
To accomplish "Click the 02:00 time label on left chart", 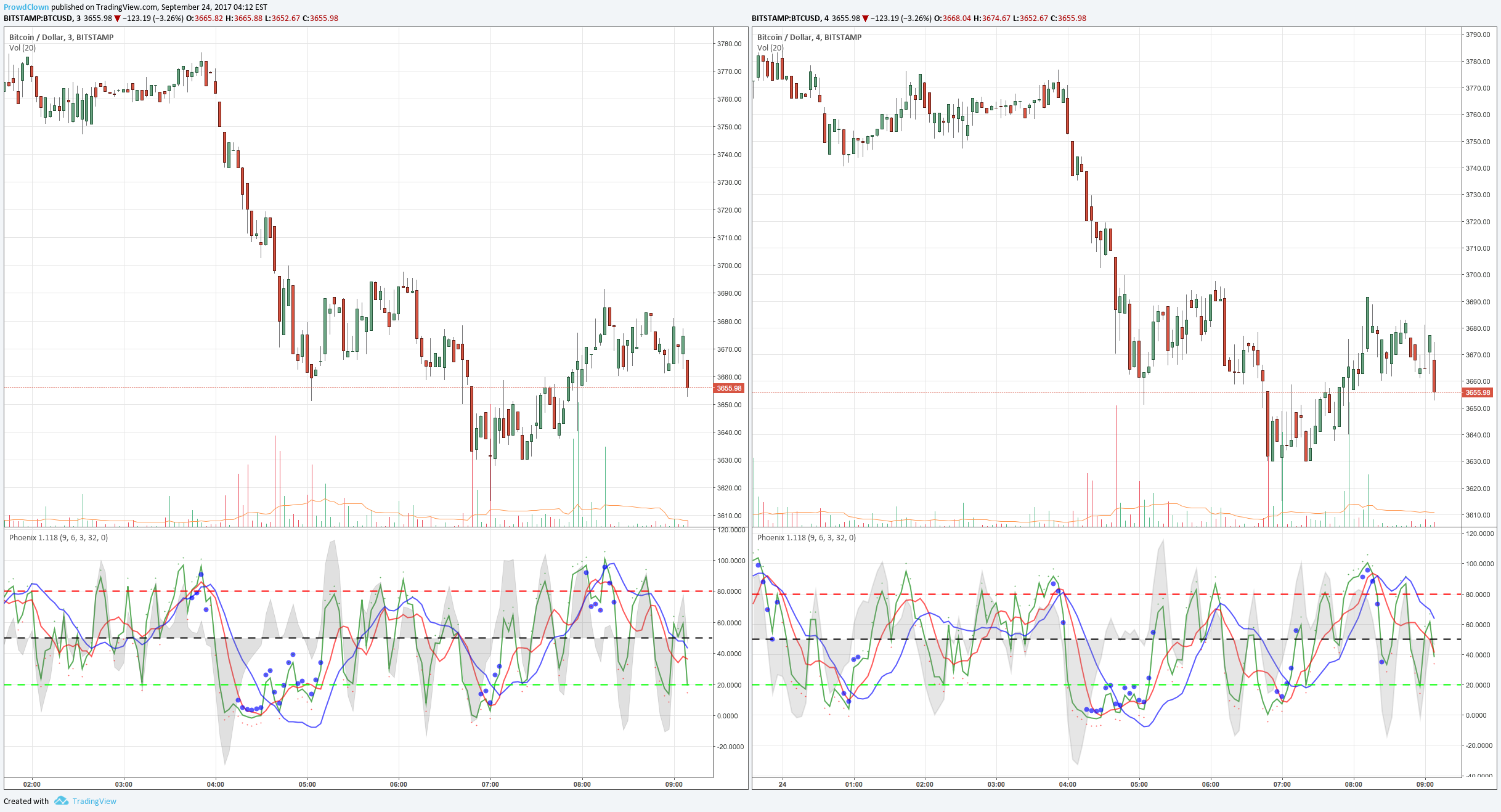I will coord(32,784).
